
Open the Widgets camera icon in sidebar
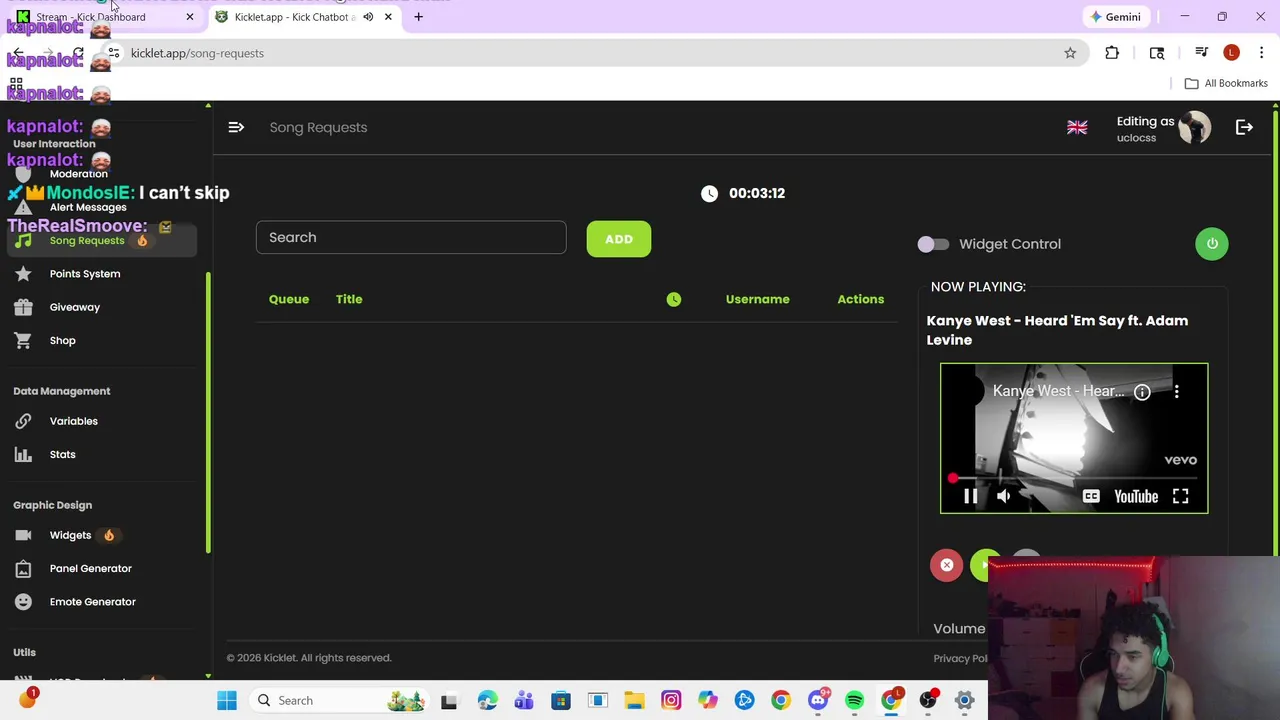[23, 535]
